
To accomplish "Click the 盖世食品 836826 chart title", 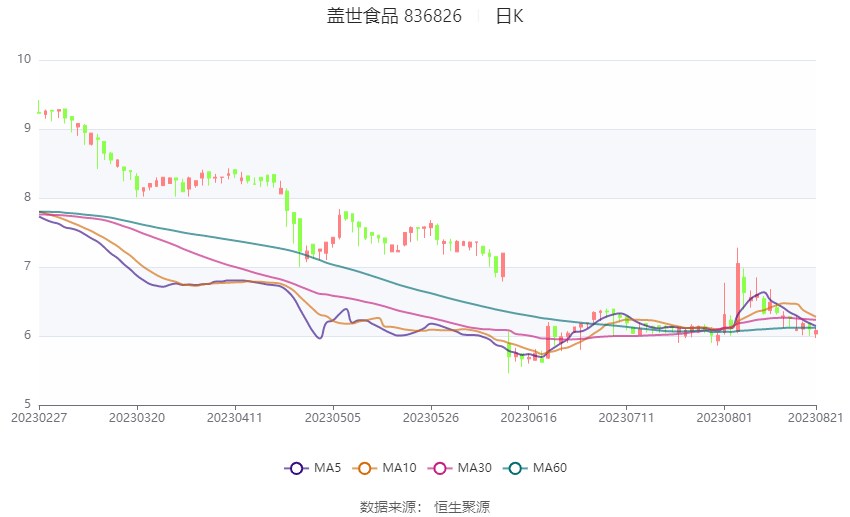I will pos(394,17).
